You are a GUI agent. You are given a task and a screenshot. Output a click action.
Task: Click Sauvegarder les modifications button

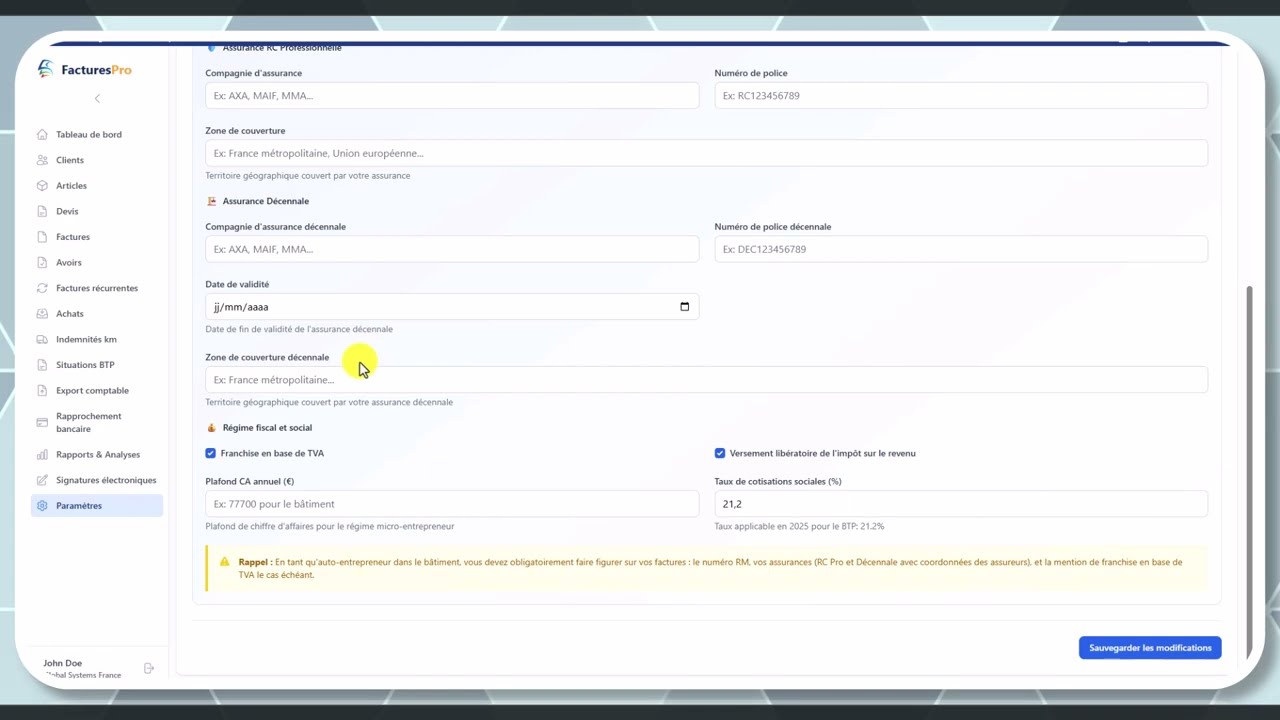pyautogui.click(x=1150, y=648)
